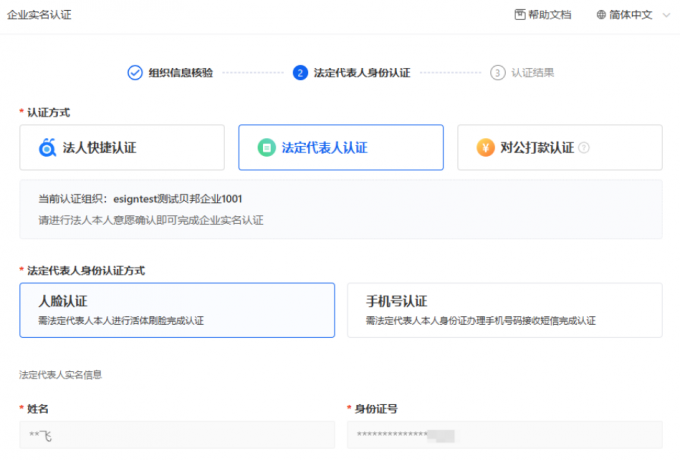Select step 3 认证结果
The image size is (680, 460).
pos(522,72)
